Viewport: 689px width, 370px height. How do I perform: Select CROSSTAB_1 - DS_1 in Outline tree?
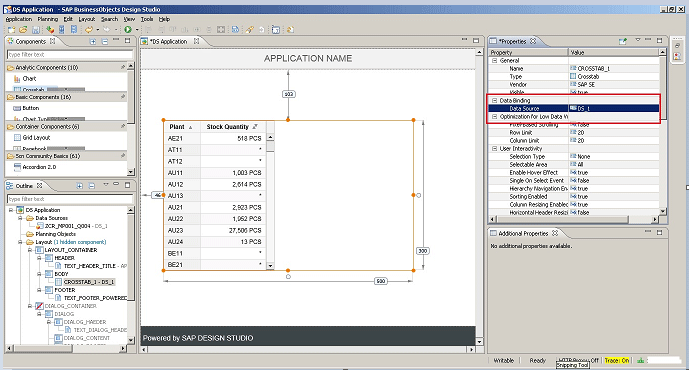click(x=89, y=282)
